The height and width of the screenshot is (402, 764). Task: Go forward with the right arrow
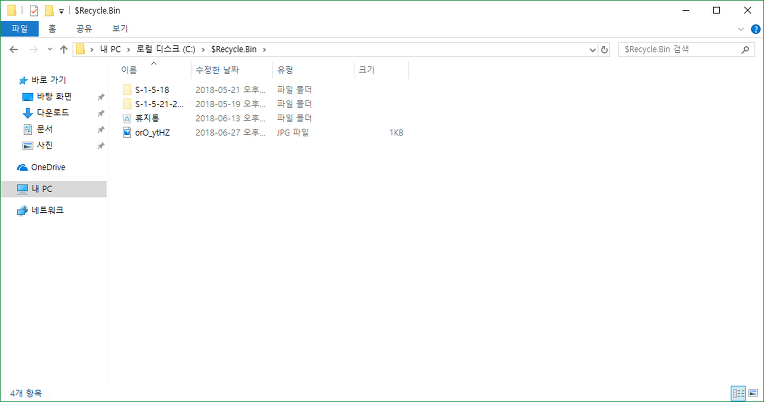point(34,49)
